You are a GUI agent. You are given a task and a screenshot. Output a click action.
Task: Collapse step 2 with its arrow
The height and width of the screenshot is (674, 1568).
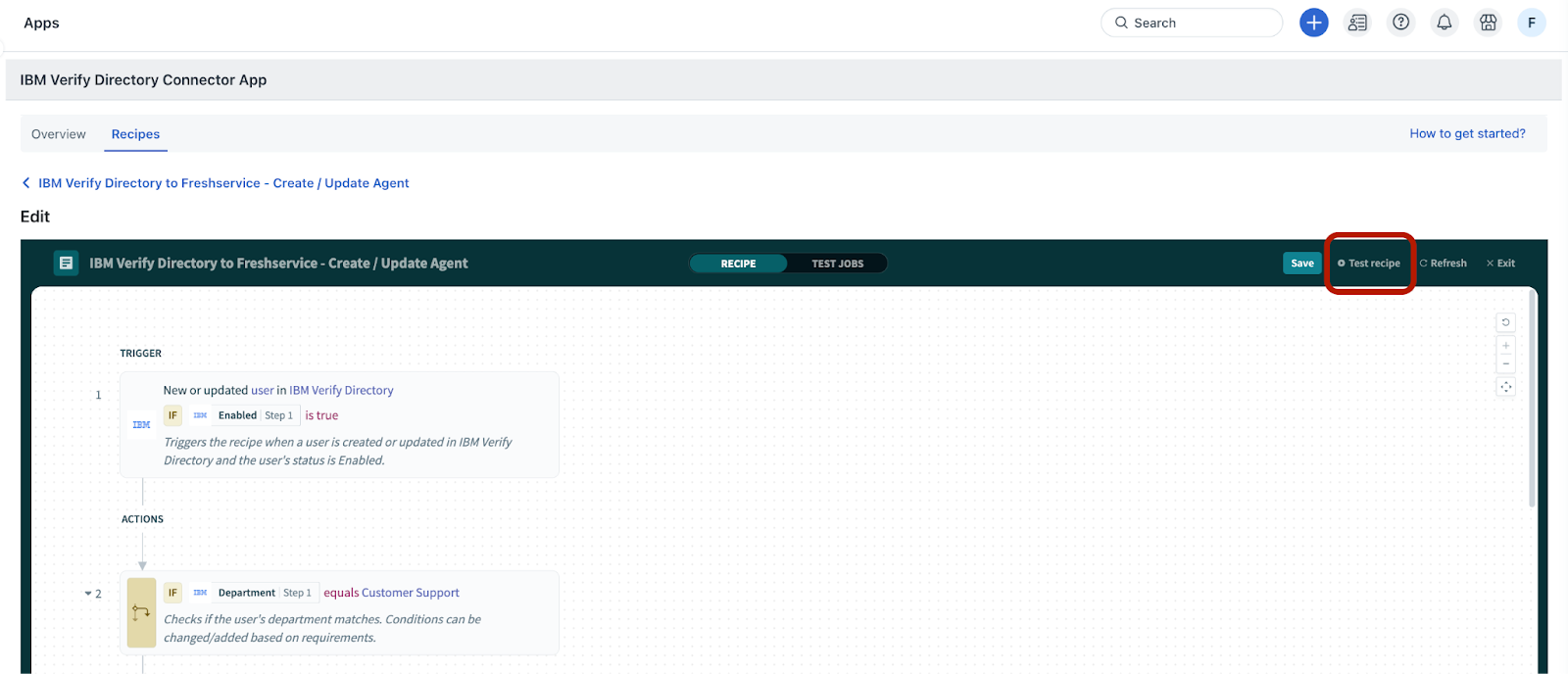(88, 594)
